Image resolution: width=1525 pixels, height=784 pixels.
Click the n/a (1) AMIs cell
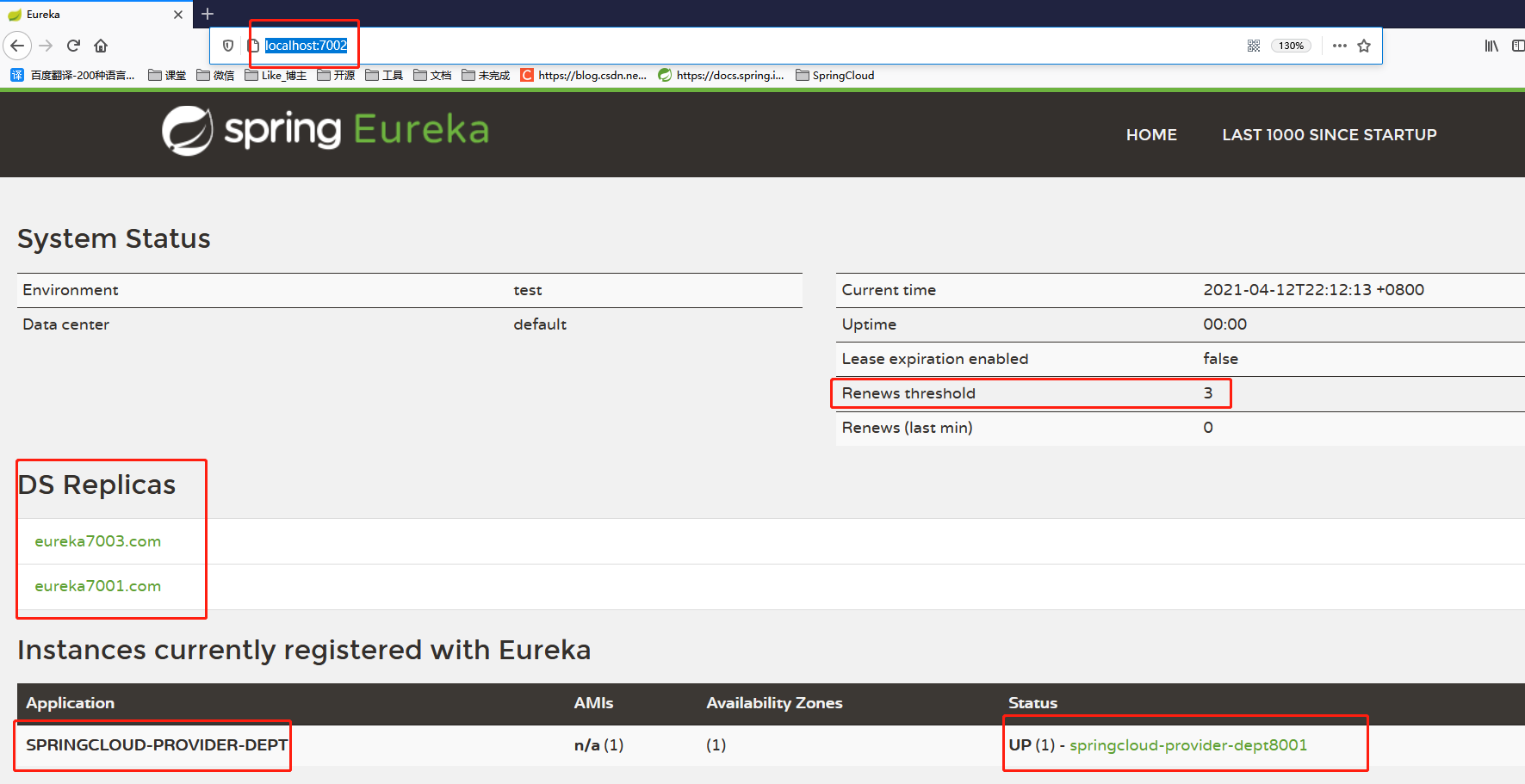pyautogui.click(x=598, y=745)
